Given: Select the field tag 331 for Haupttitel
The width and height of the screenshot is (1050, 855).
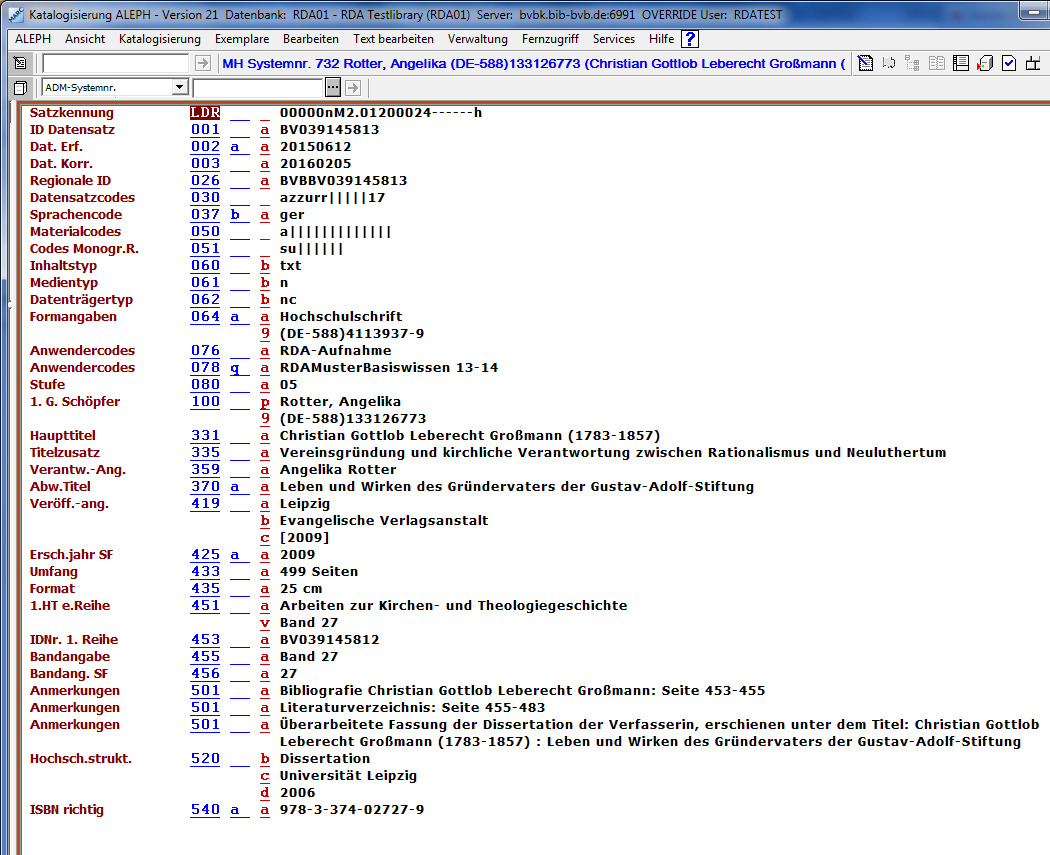Looking at the screenshot, I should tap(205, 436).
